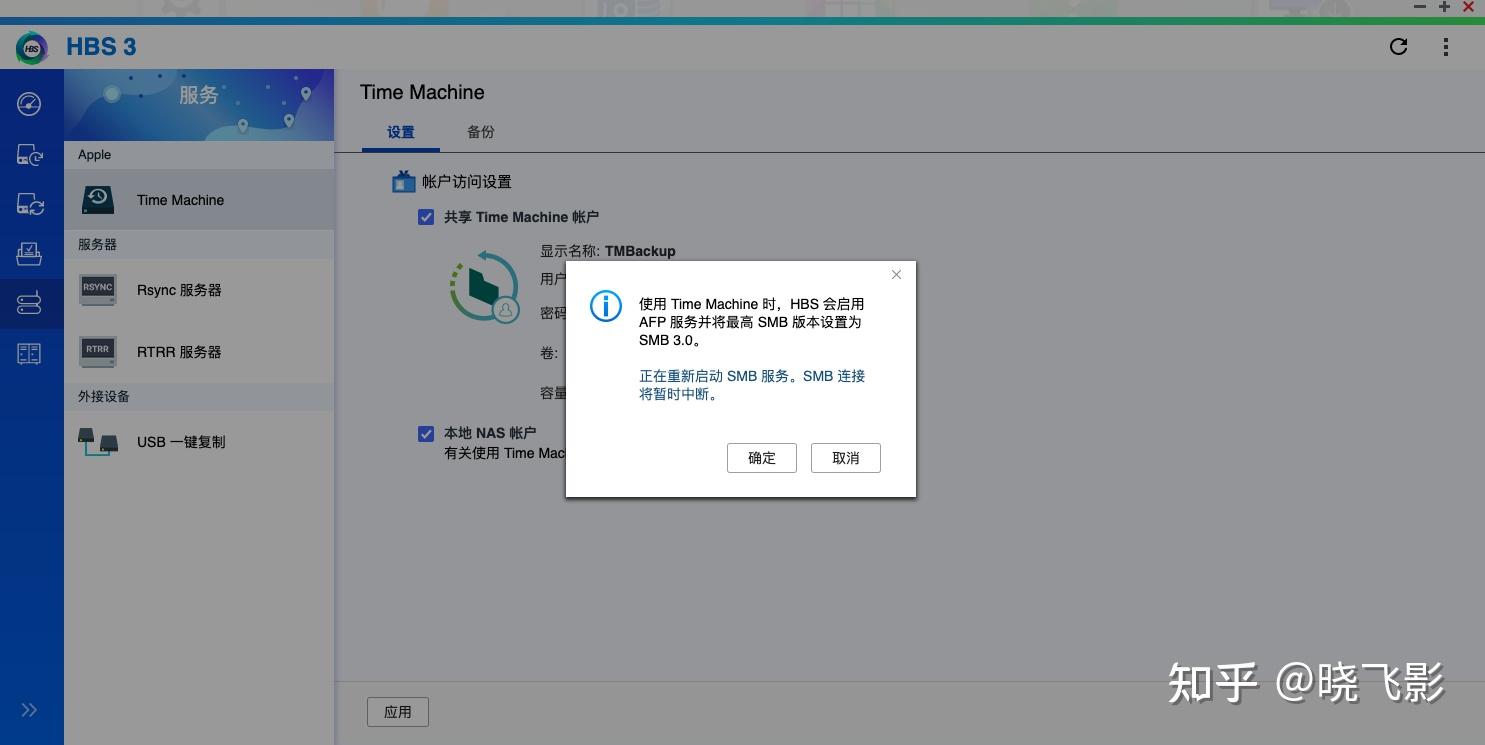
Task: Click the Time Machine account graphic
Action: 485,286
